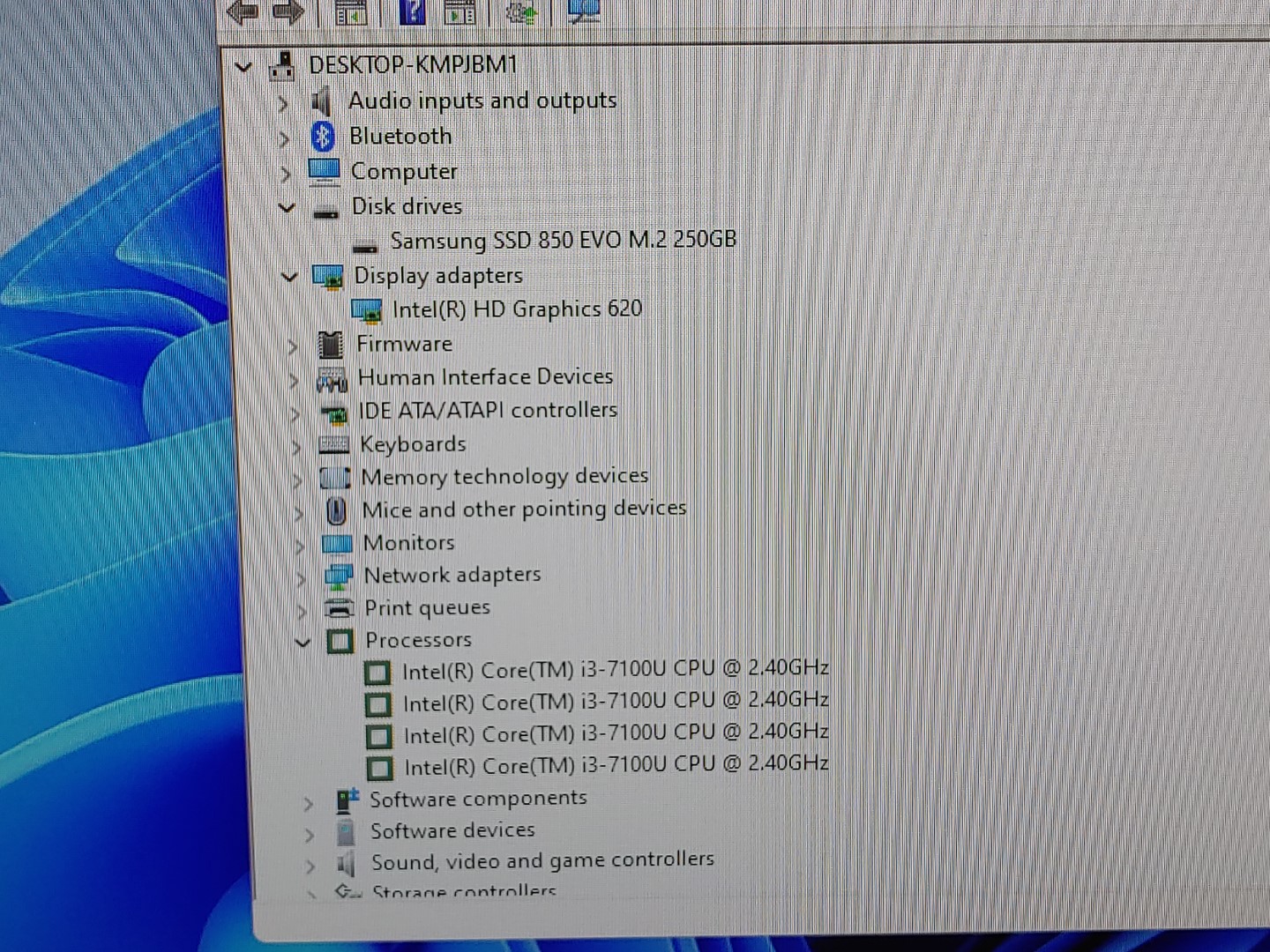Collapse the Disk drives category

click(287, 209)
